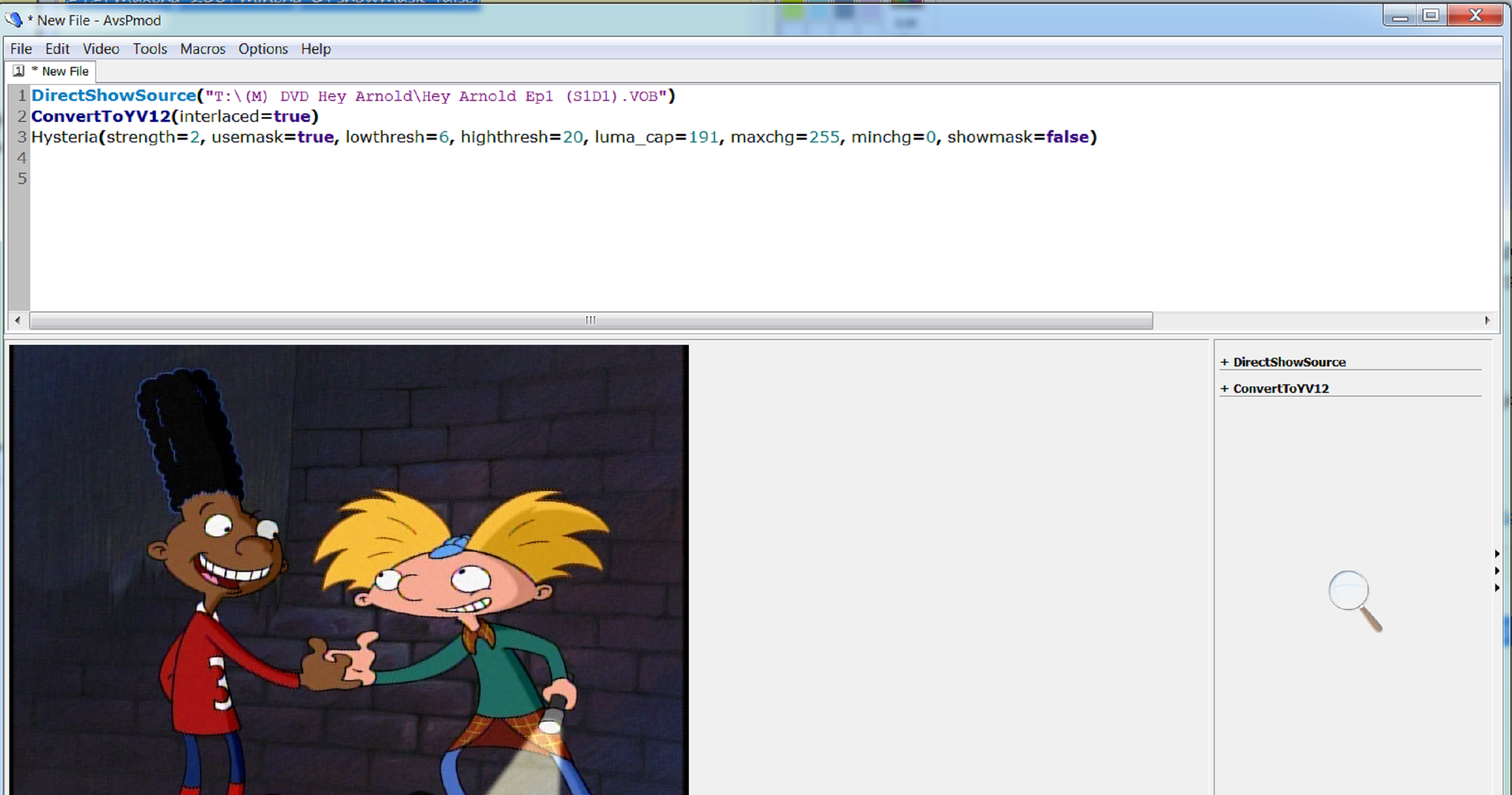Open the Tools menu
The height and width of the screenshot is (795, 1512).
tap(149, 49)
